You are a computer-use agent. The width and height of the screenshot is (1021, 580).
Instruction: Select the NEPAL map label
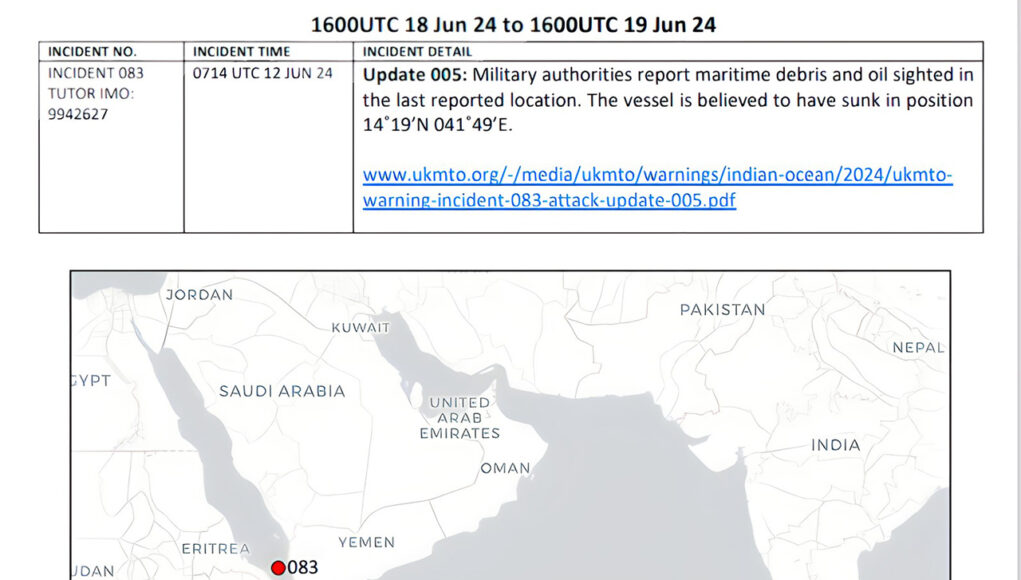tap(918, 348)
